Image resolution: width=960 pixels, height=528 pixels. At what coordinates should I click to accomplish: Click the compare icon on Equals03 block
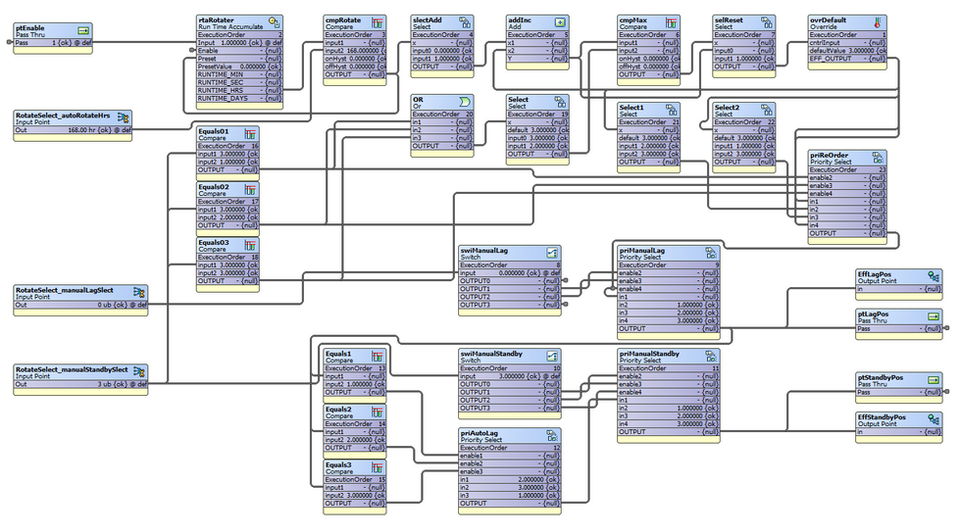(x=250, y=245)
